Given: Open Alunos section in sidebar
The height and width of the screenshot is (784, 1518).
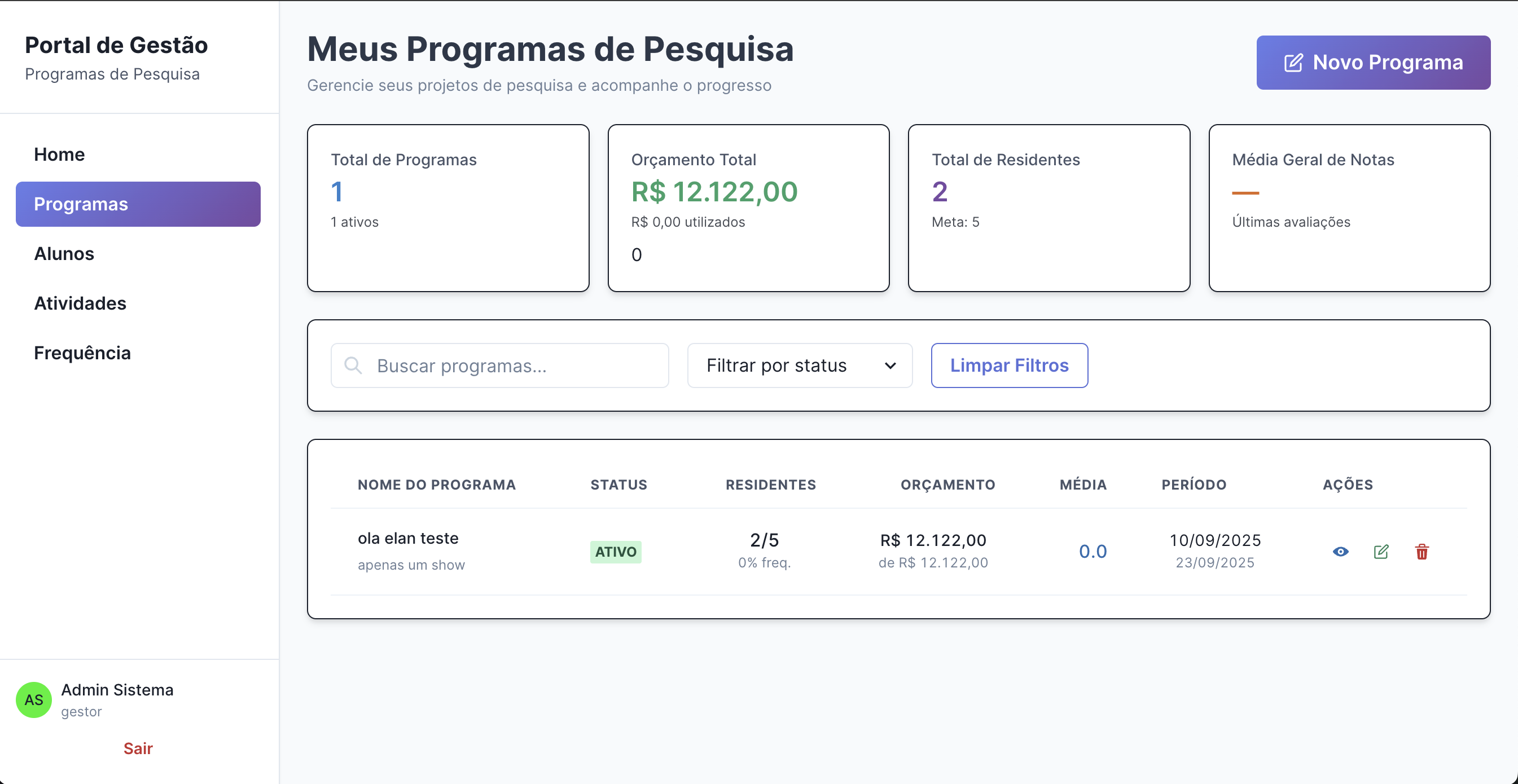Looking at the screenshot, I should 64,254.
